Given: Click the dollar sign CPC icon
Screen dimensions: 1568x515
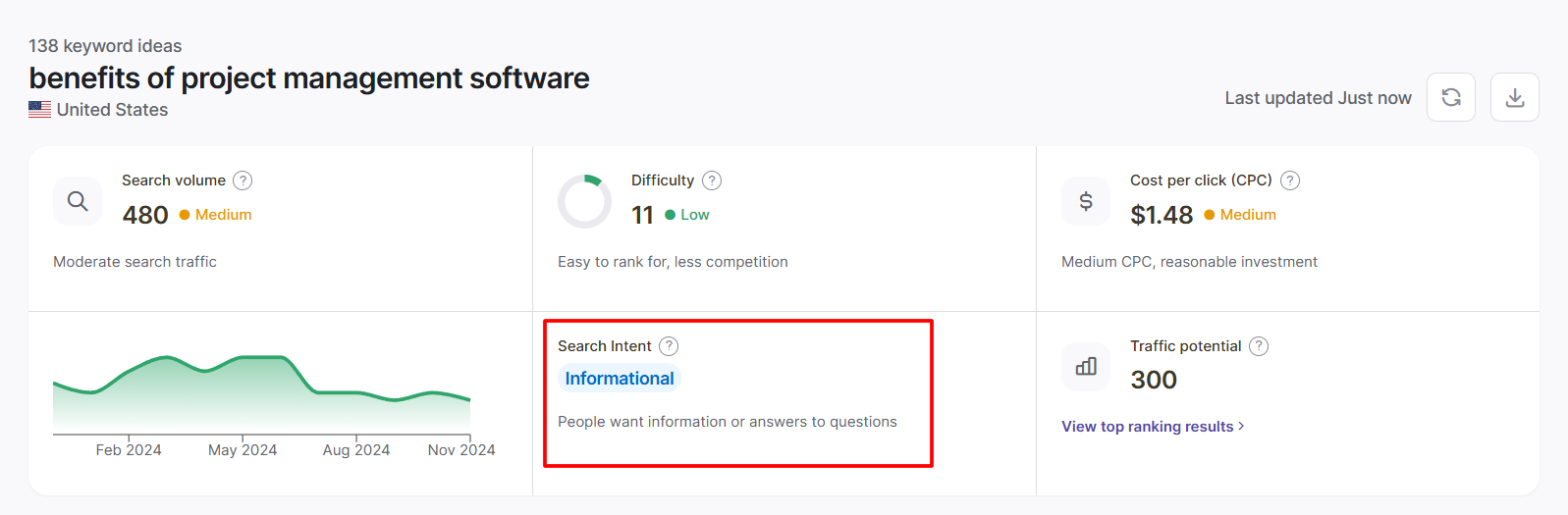Looking at the screenshot, I should (1086, 201).
